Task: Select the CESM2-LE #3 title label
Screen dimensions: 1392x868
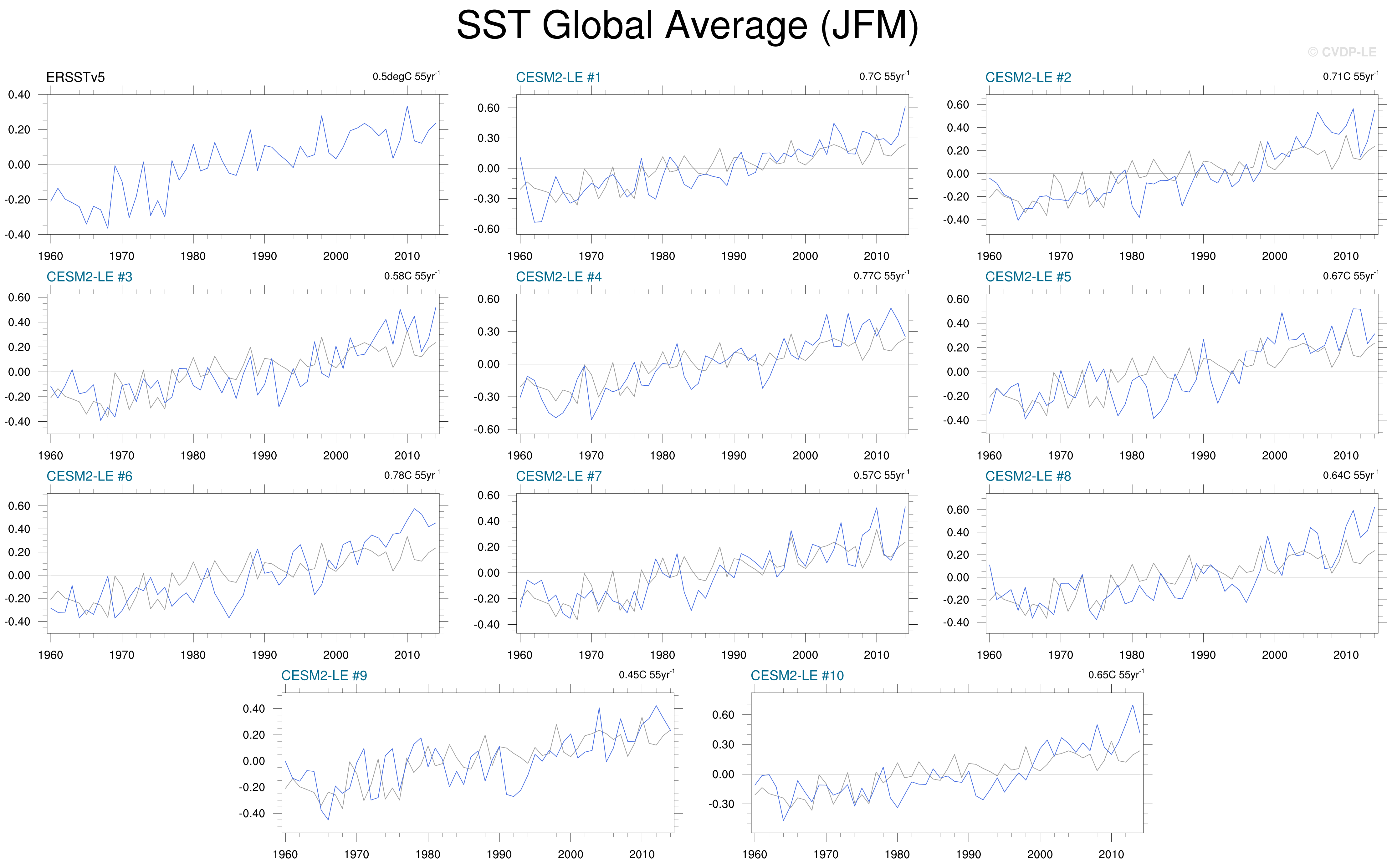Action: tap(89, 277)
